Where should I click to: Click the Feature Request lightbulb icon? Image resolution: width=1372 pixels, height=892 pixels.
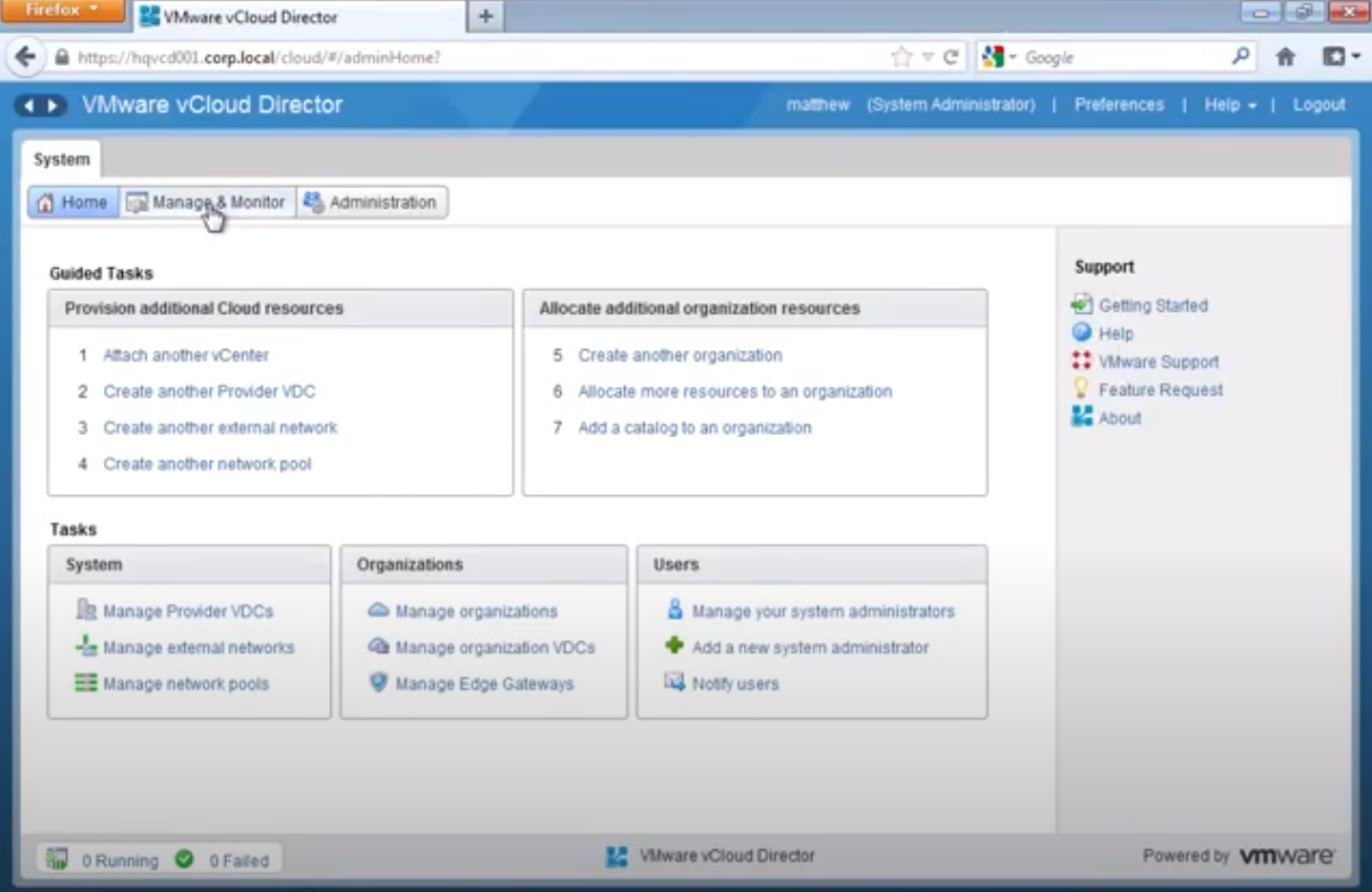1081,388
